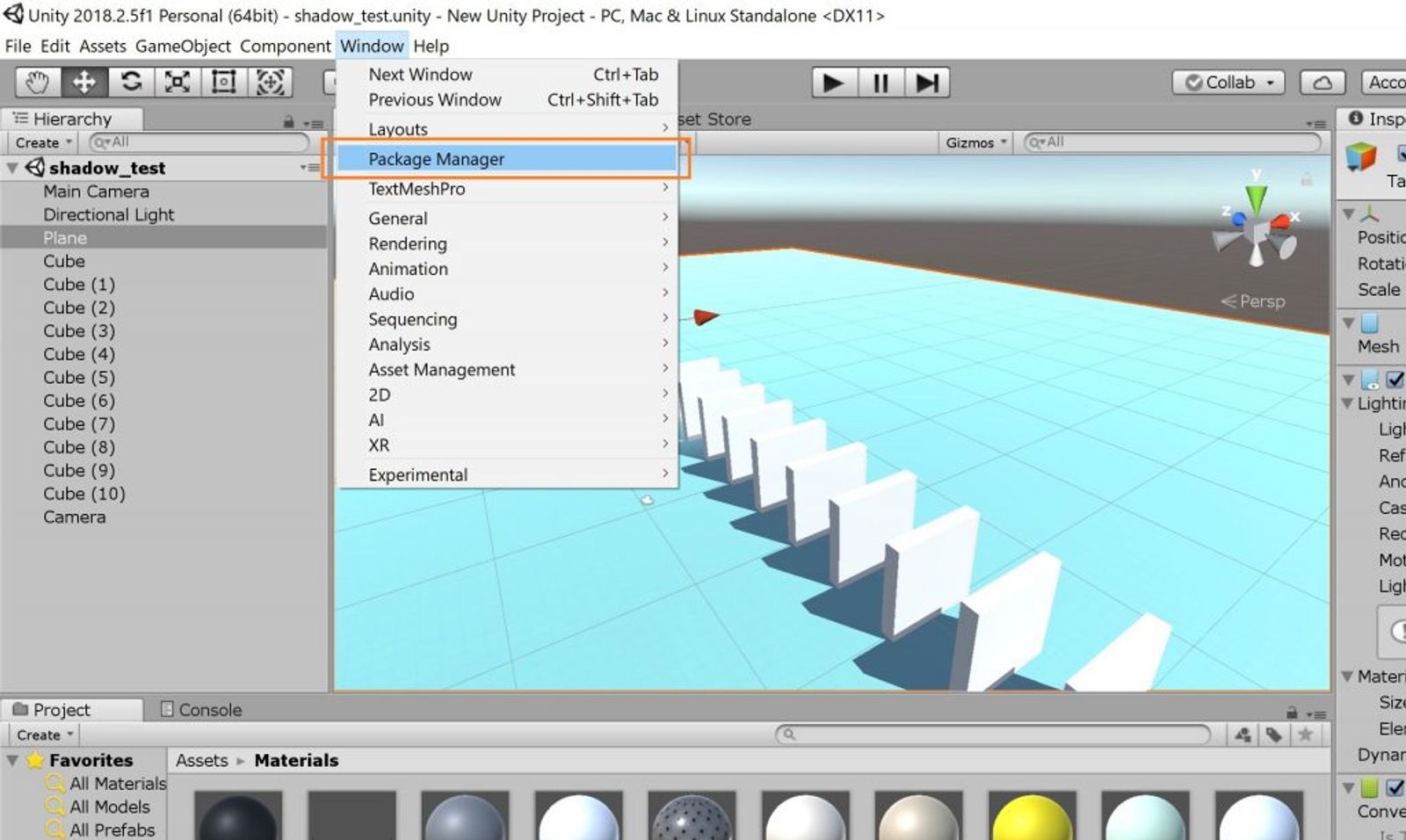Open the Asset Management submenu
This screenshot has width=1406, height=840.
click(x=506, y=370)
